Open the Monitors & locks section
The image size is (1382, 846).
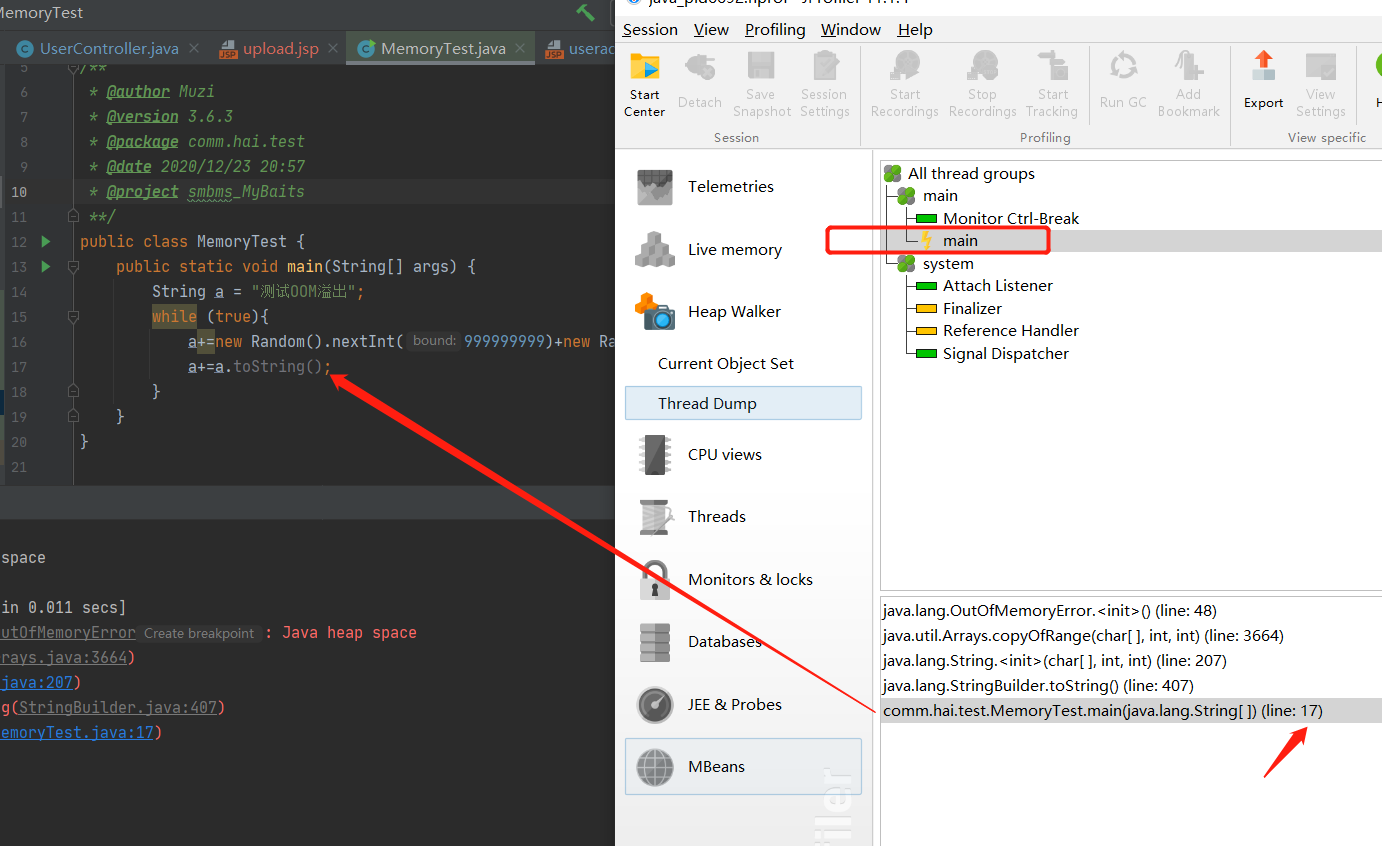point(742,579)
